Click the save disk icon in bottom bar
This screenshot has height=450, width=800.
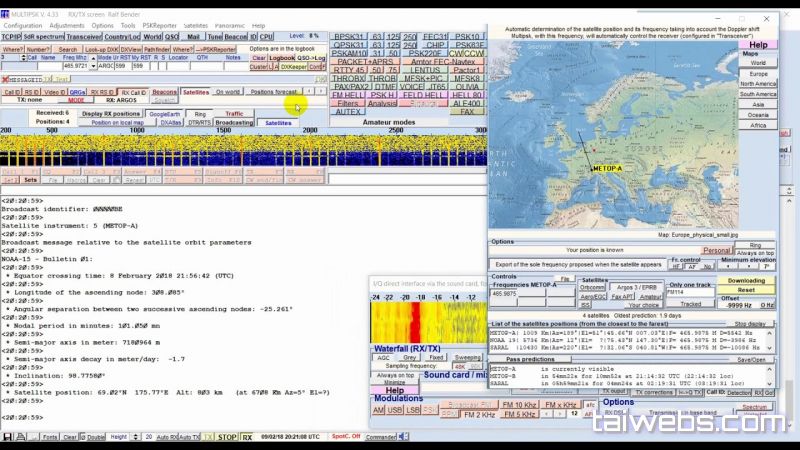click(x=7, y=437)
